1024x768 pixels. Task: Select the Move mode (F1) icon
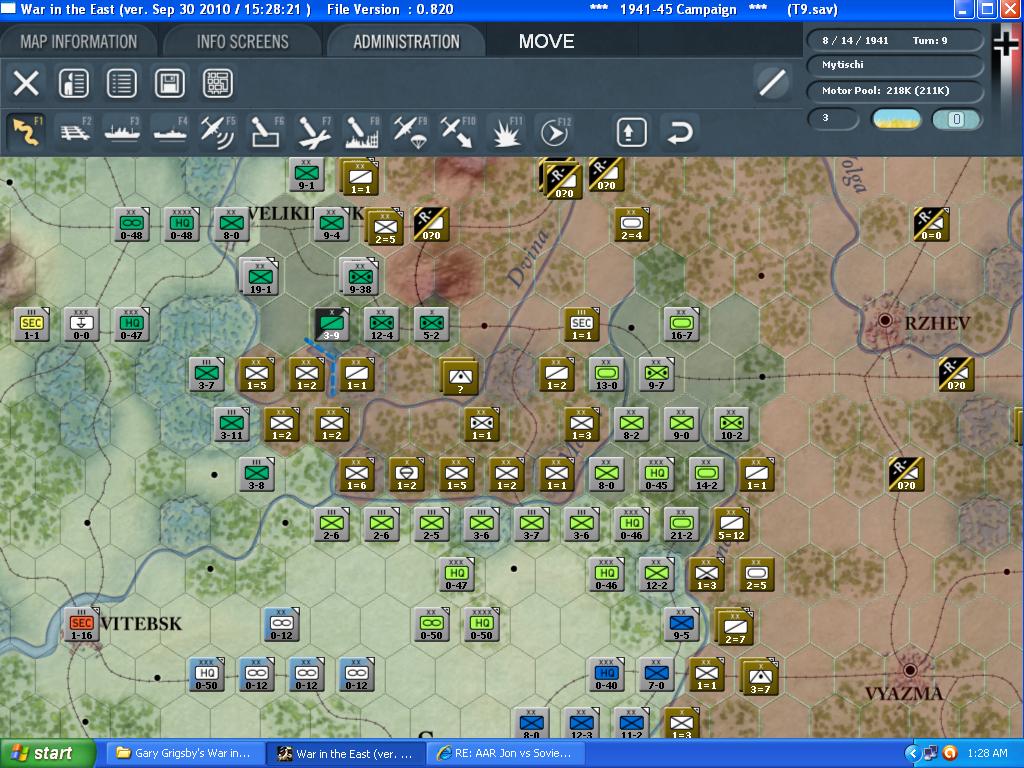pyautogui.click(x=26, y=131)
